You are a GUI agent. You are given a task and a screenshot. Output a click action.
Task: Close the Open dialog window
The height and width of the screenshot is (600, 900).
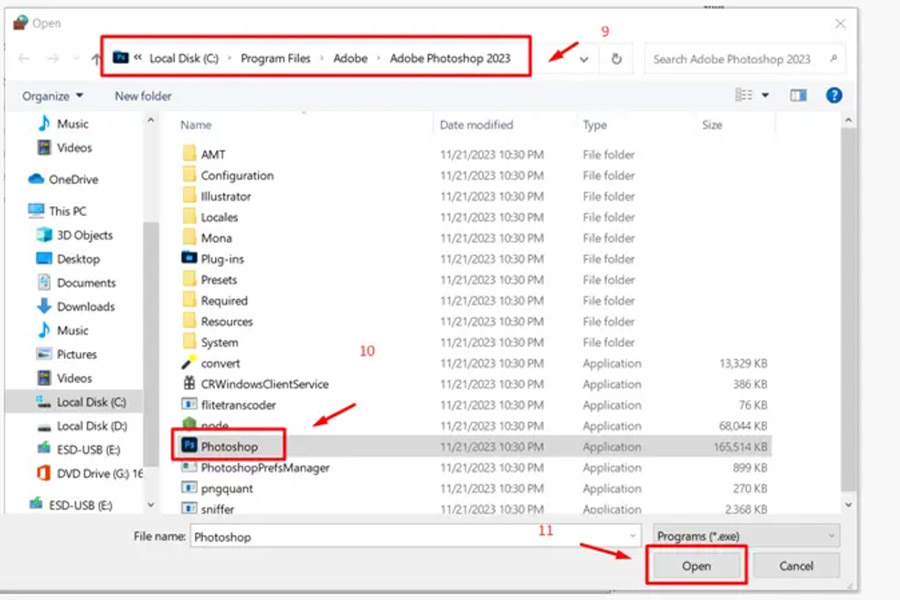coord(840,24)
